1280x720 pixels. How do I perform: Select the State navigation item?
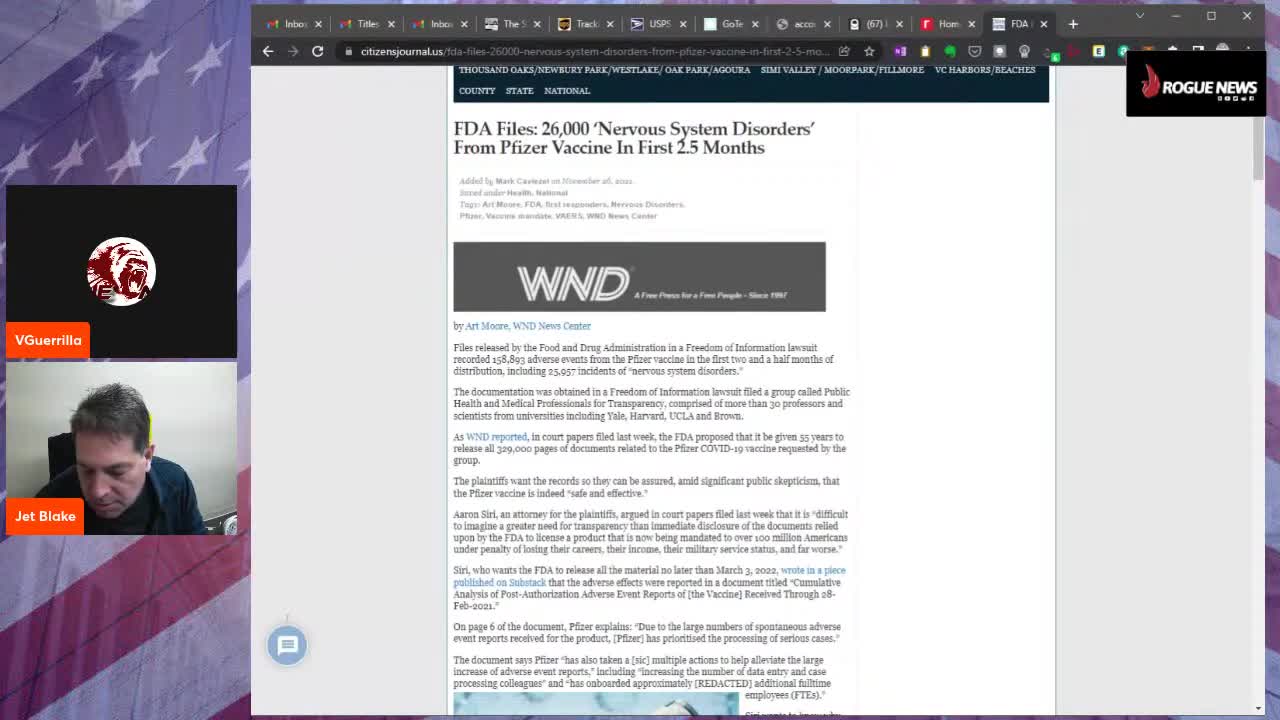519,91
